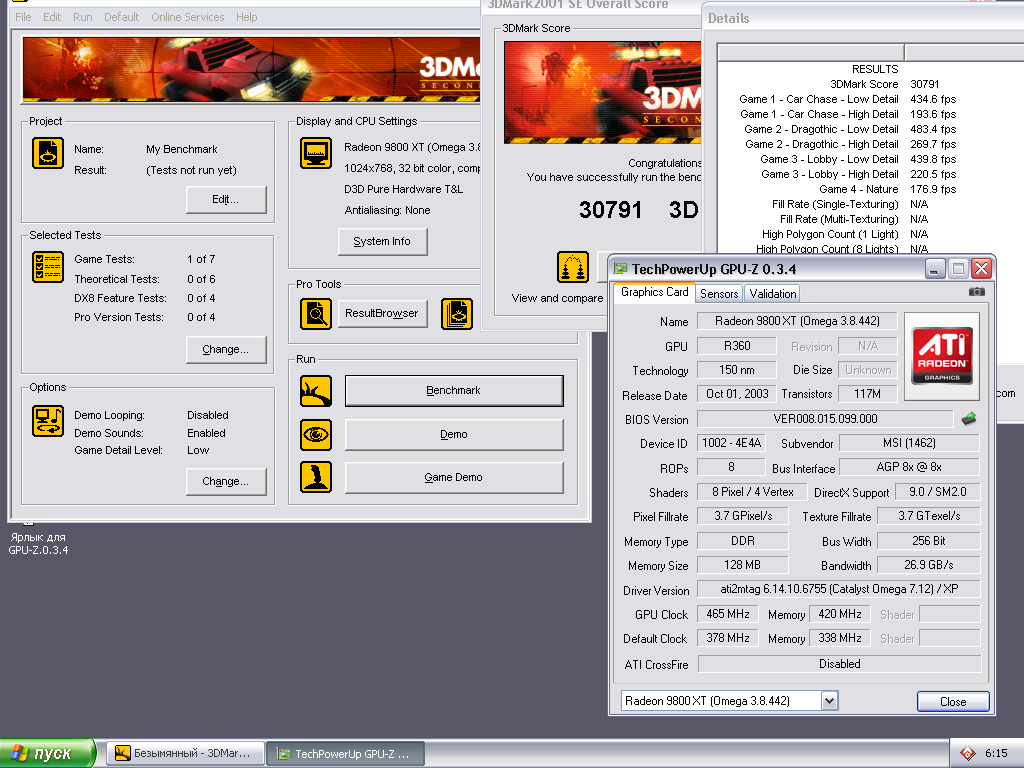Click the Benchmark run icon

point(316,391)
